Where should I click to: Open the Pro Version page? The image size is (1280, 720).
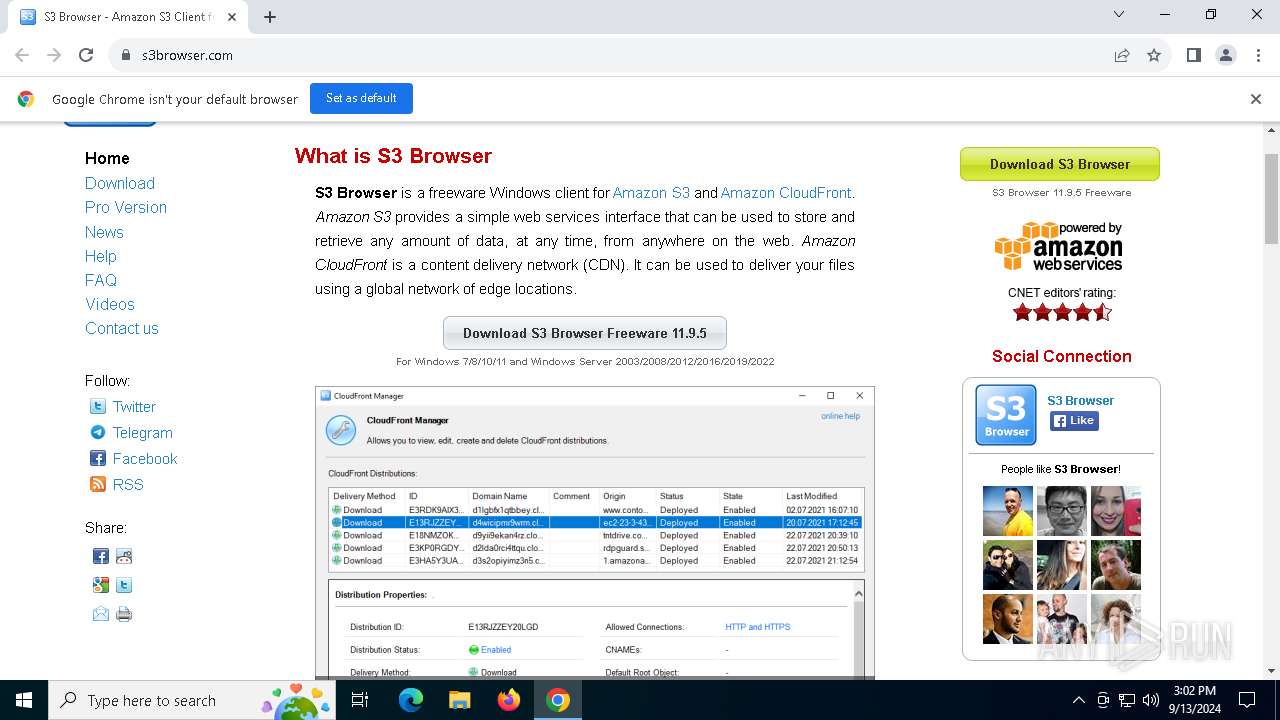[x=126, y=207]
